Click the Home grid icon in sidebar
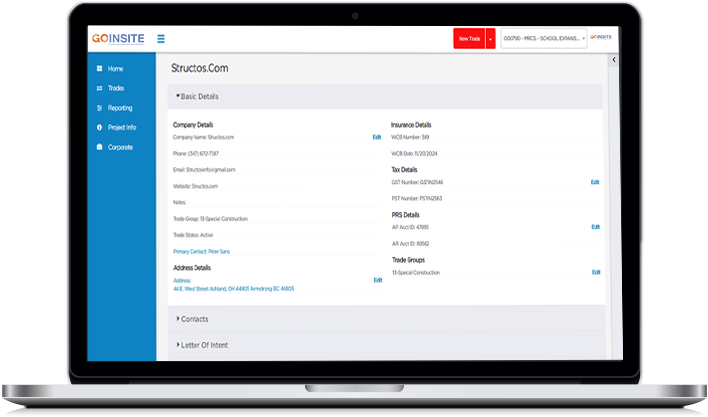This screenshot has height=417, width=708. tap(99, 69)
